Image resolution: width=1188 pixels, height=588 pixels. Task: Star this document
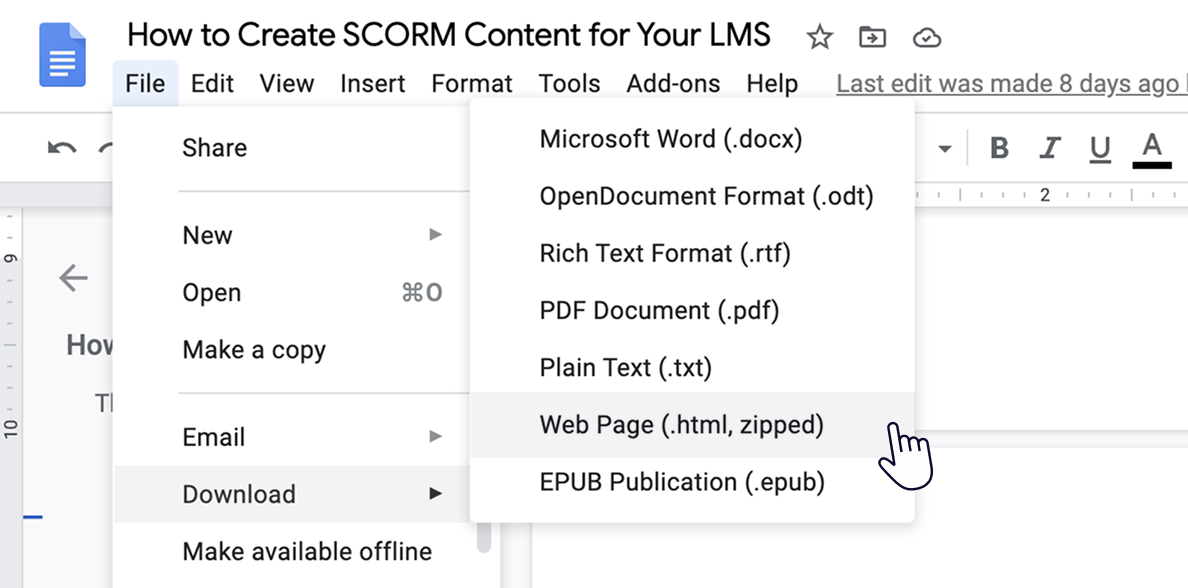click(x=819, y=36)
